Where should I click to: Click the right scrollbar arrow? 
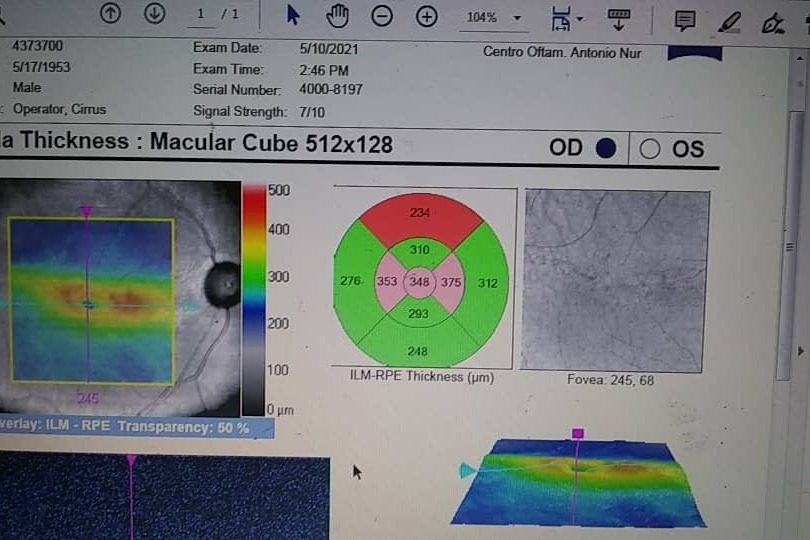(x=799, y=351)
